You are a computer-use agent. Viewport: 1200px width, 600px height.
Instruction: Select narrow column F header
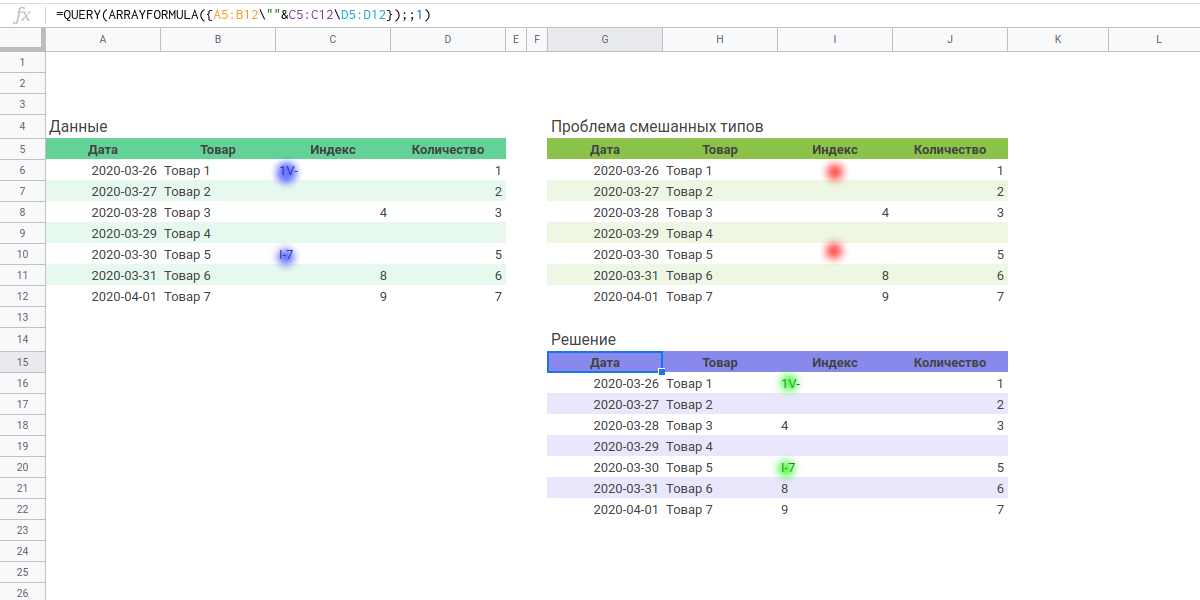537,39
